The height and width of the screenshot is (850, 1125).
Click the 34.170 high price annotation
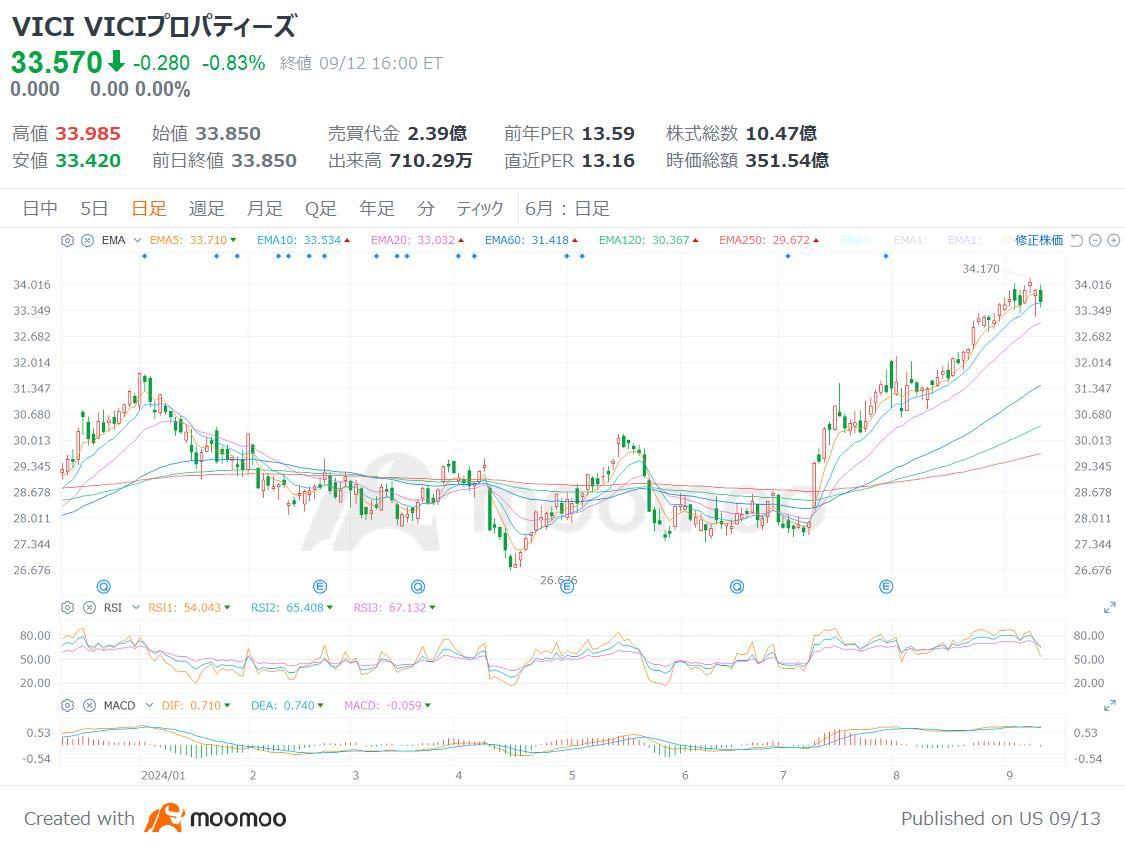tap(980, 269)
